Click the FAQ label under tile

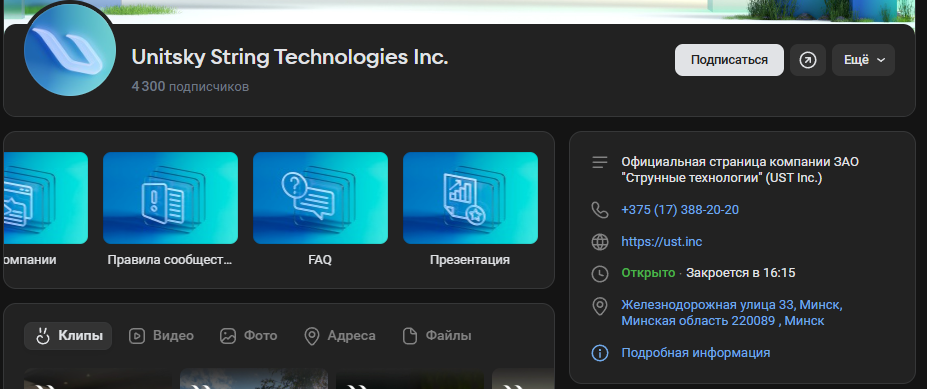pyautogui.click(x=320, y=260)
